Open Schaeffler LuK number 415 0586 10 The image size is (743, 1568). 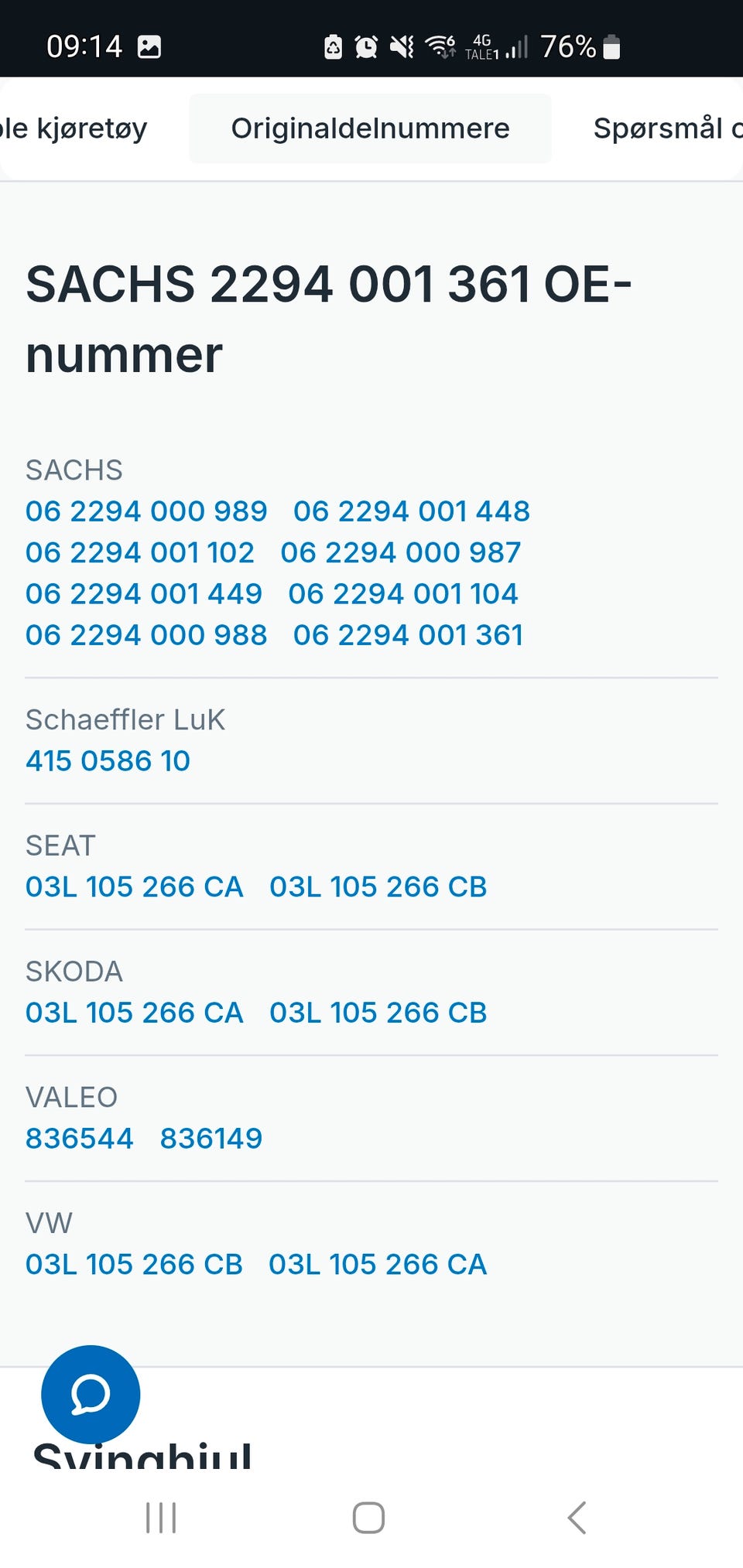coord(108,761)
